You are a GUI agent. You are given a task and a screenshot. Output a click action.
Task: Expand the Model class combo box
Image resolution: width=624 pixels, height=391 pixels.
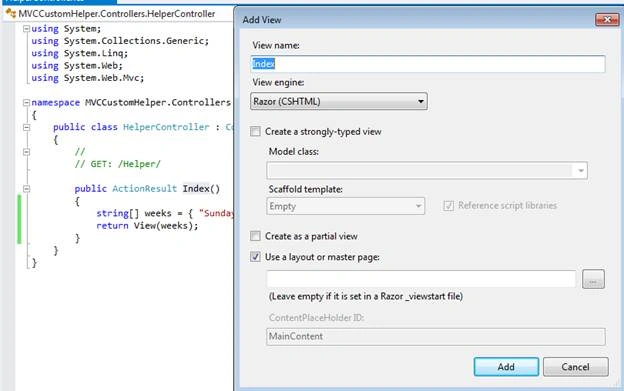click(427, 171)
